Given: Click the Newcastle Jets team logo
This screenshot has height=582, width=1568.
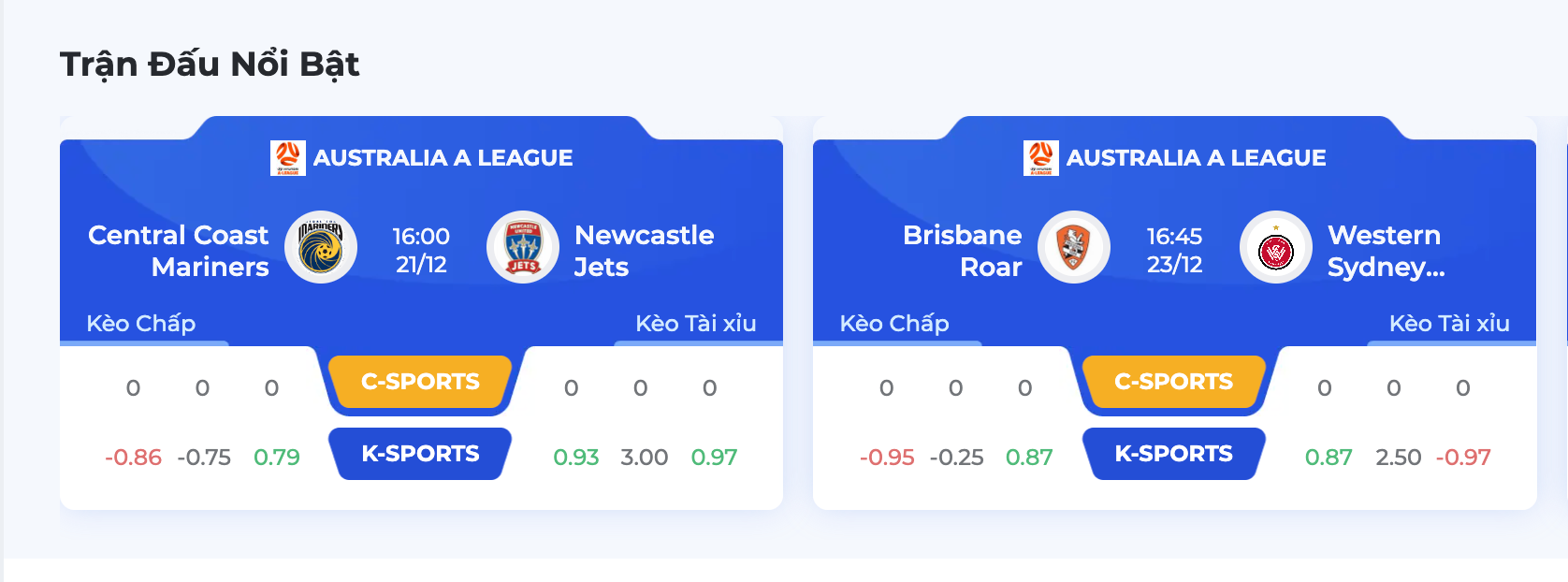Looking at the screenshot, I should click(x=523, y=247).
